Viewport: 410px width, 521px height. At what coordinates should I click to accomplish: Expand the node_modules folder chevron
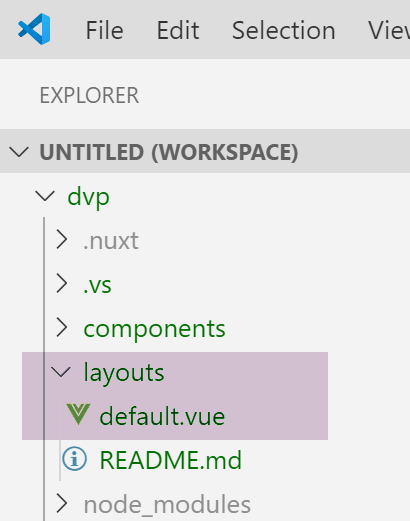[x=62, y=503]
